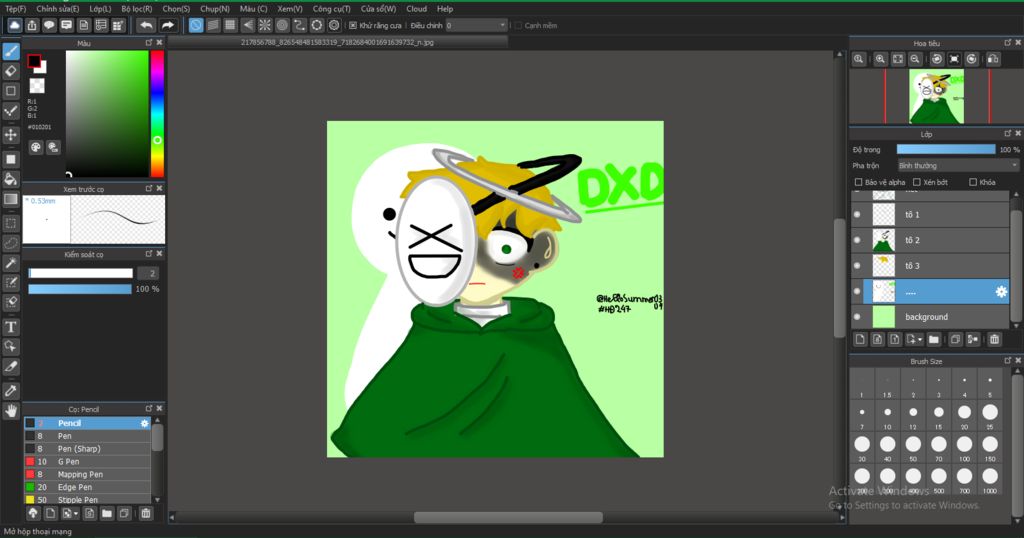Delete layer using the trash icon
This screenshot has width=1024, height=538.
click(994, 340)
